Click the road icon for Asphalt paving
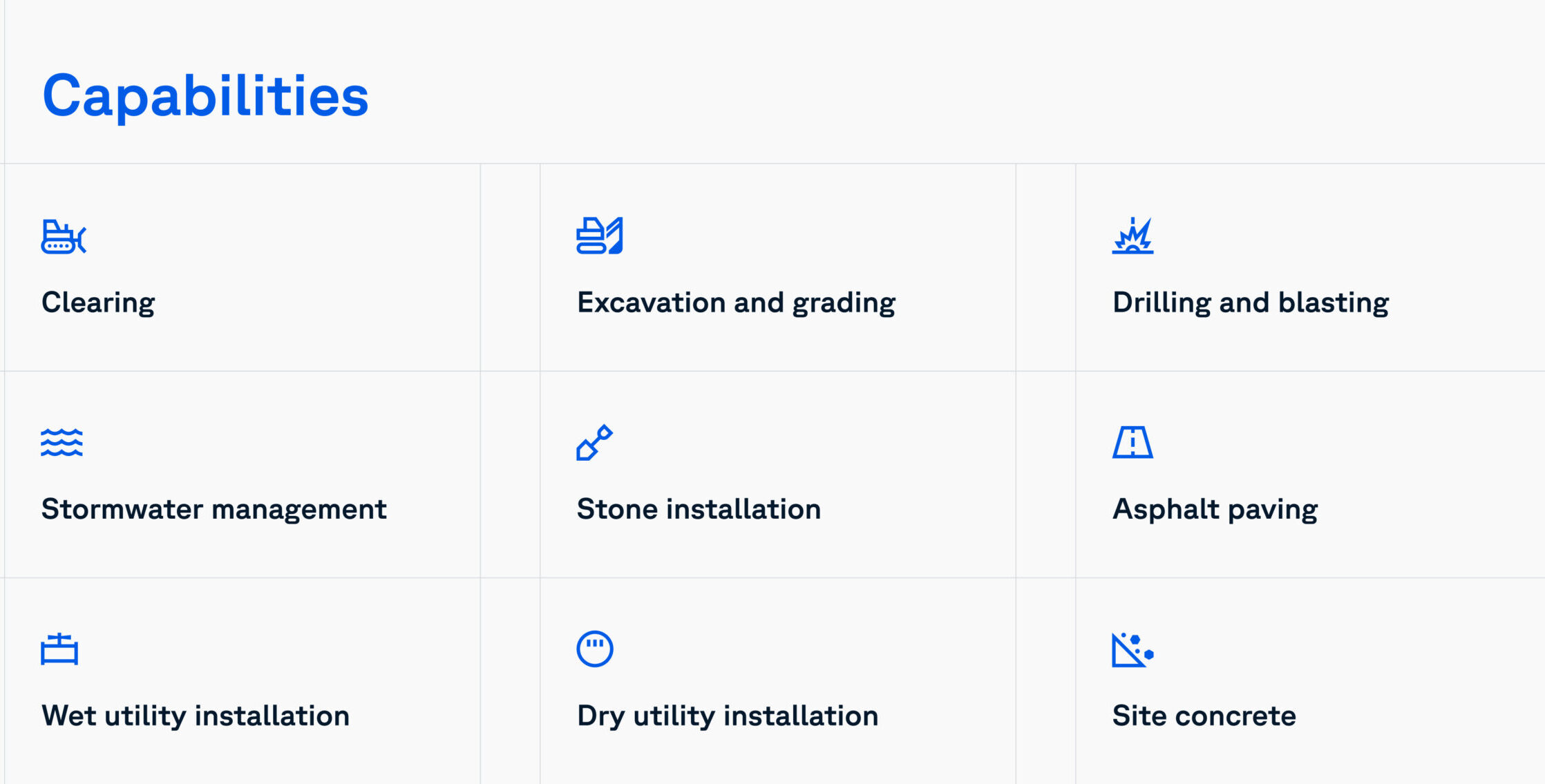The width and height of the screenshot is (1545, 784). (1132, 442)
